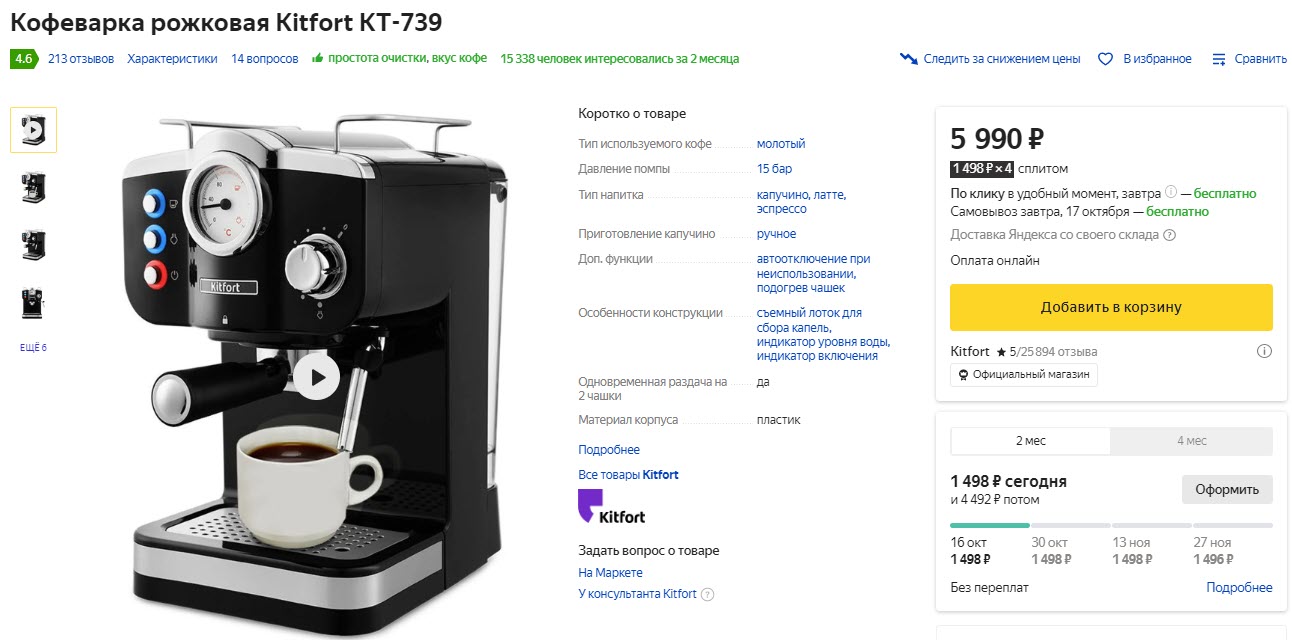1292x640 pixels.
Task: Click the Kitfort brand logo
Action: pyautogui.click(x=612, y=507)
